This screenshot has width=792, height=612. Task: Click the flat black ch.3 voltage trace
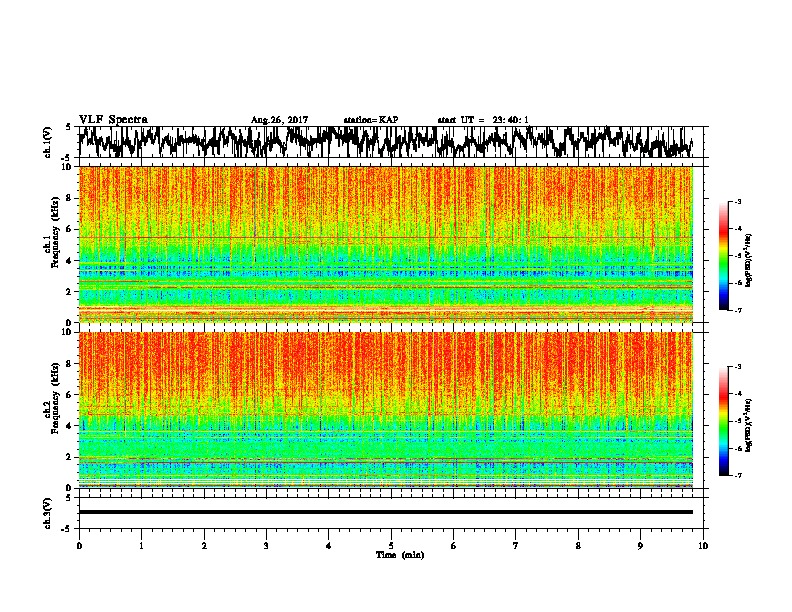(386, 512)
